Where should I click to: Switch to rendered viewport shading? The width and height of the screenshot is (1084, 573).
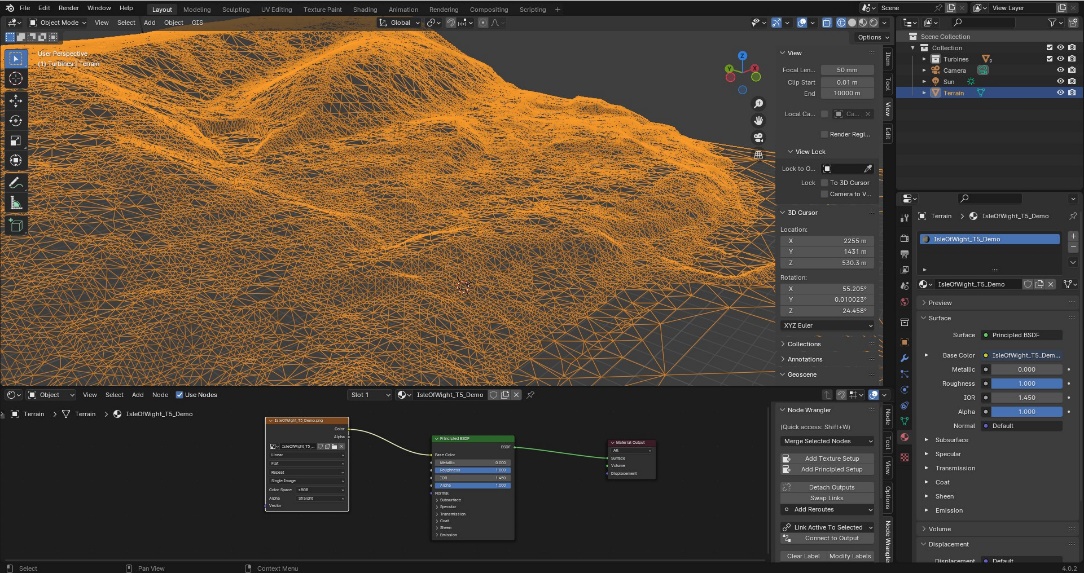(x=875, y=23)
